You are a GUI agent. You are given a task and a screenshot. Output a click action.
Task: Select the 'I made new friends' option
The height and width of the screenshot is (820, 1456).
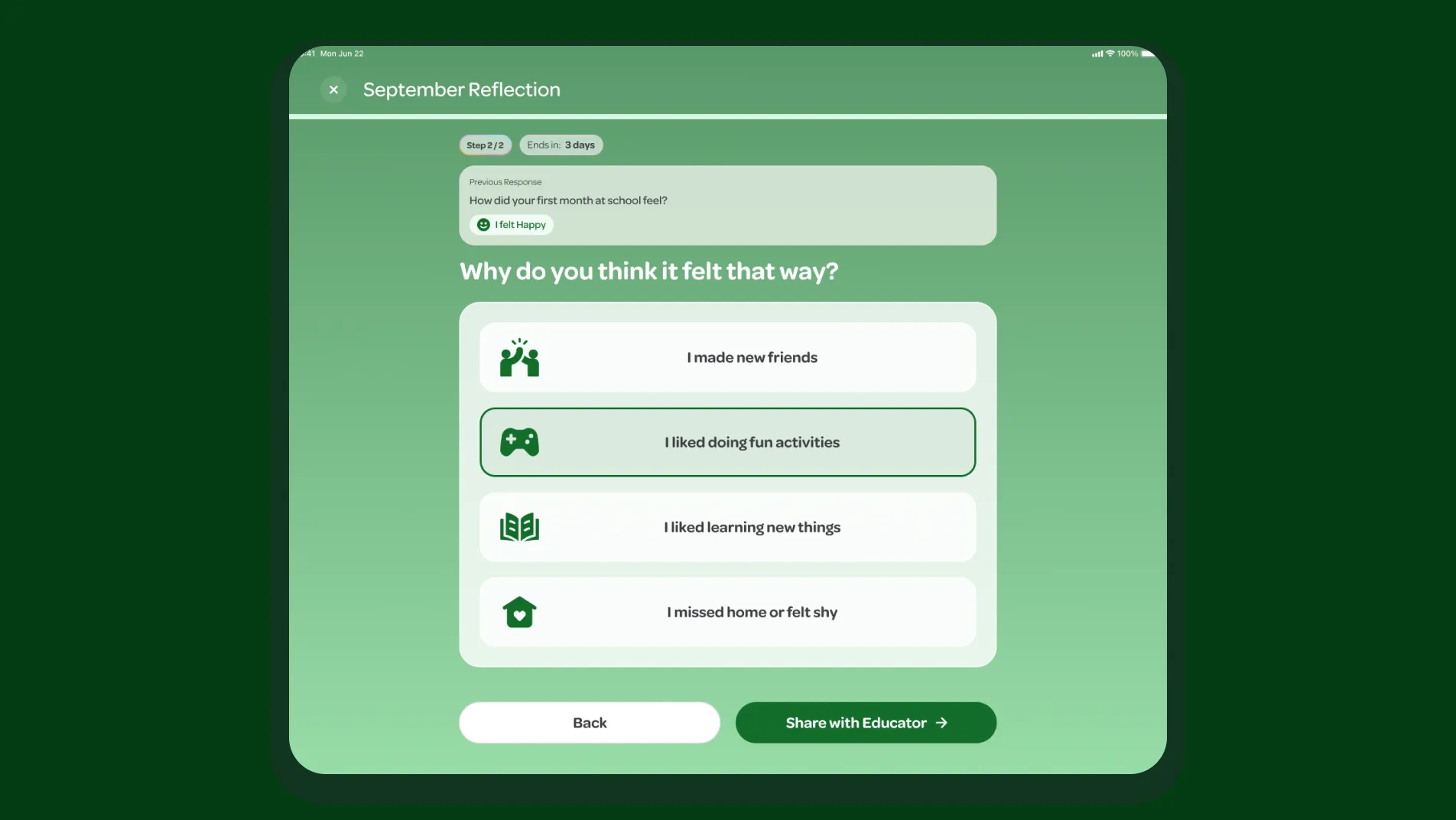pyautogui.click(x=727, y=357)
